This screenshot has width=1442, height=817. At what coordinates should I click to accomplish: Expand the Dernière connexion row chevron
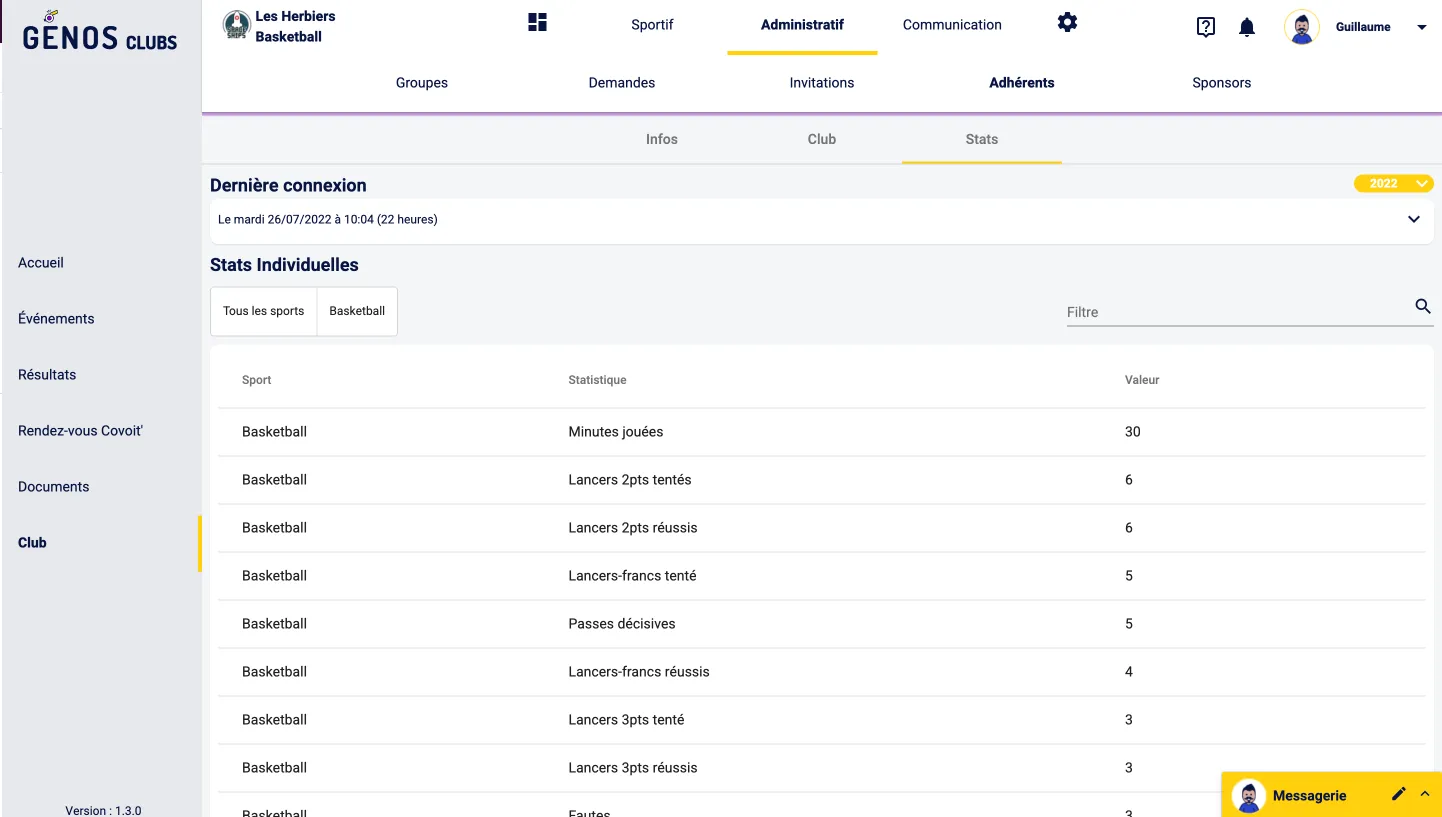click(1413, 219)
